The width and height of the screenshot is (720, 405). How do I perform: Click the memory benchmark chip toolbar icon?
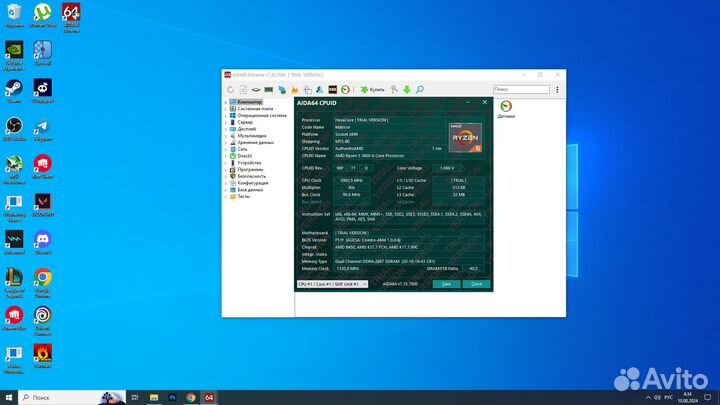tap(266, 90)
